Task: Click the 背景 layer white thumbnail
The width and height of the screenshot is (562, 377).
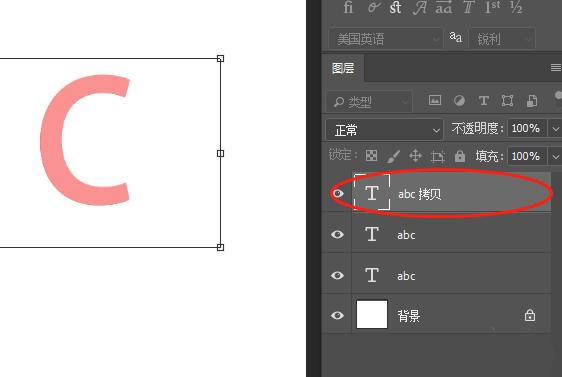Action: pos(372,314)
